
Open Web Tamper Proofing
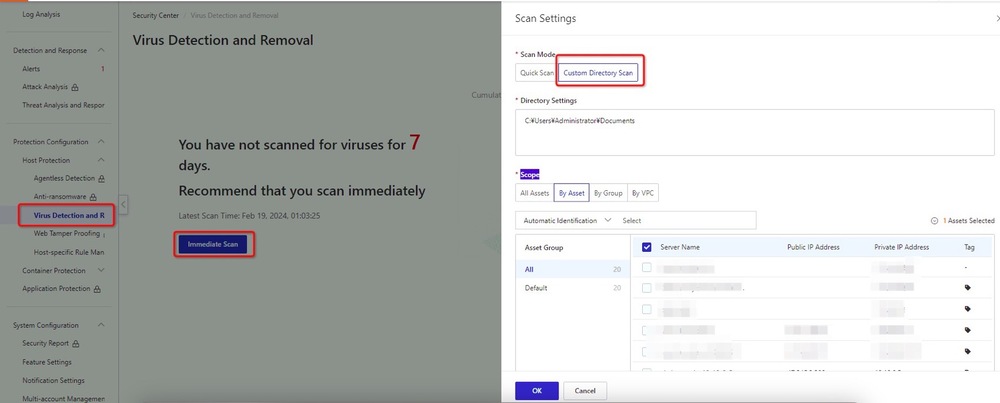(x=67, y=233)
